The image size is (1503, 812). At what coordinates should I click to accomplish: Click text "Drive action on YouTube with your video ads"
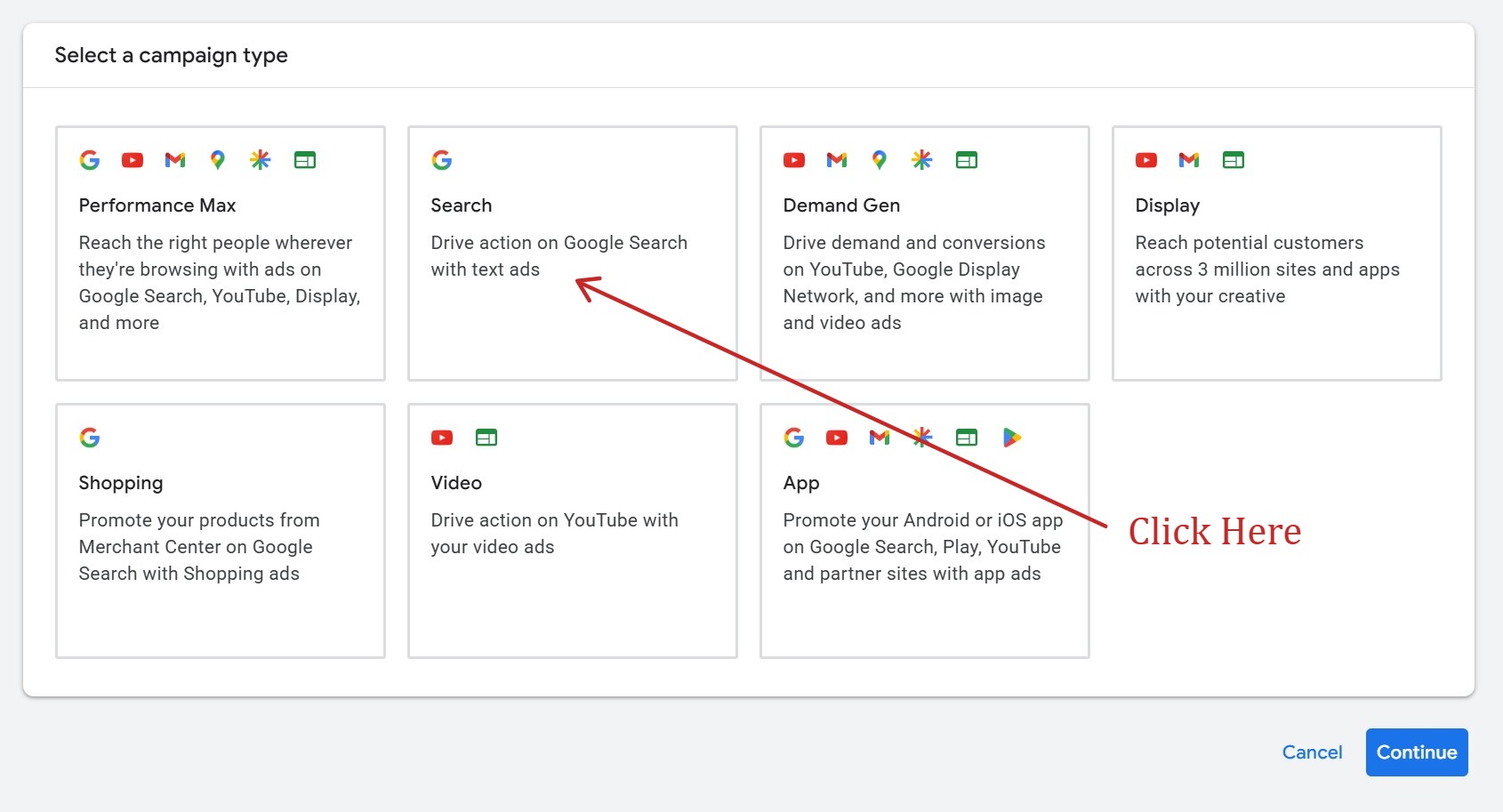pos(555,534)
